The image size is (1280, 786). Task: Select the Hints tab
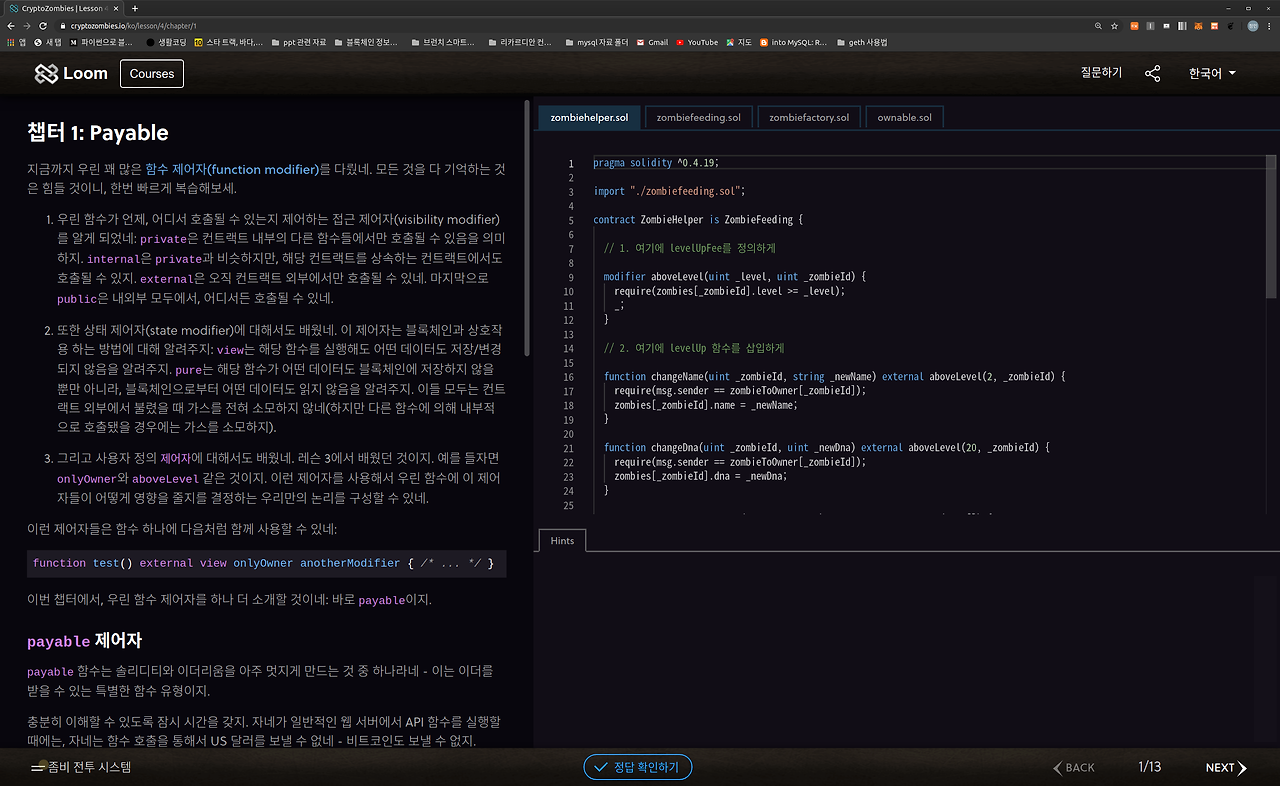click(x=562, y=540)
